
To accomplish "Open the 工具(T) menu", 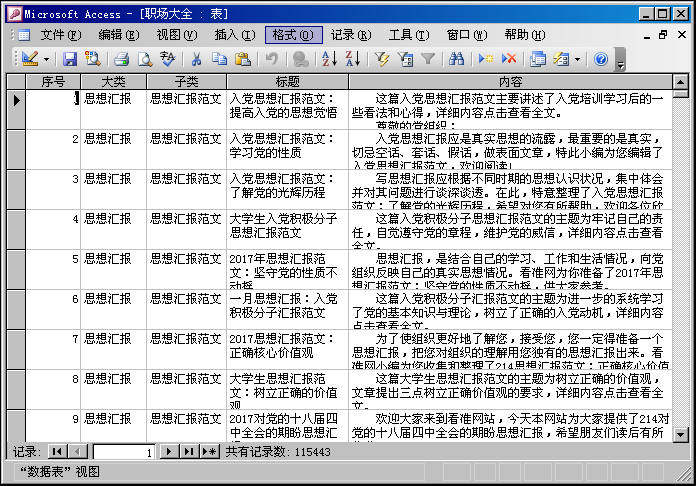I will [x=409, y=35].
